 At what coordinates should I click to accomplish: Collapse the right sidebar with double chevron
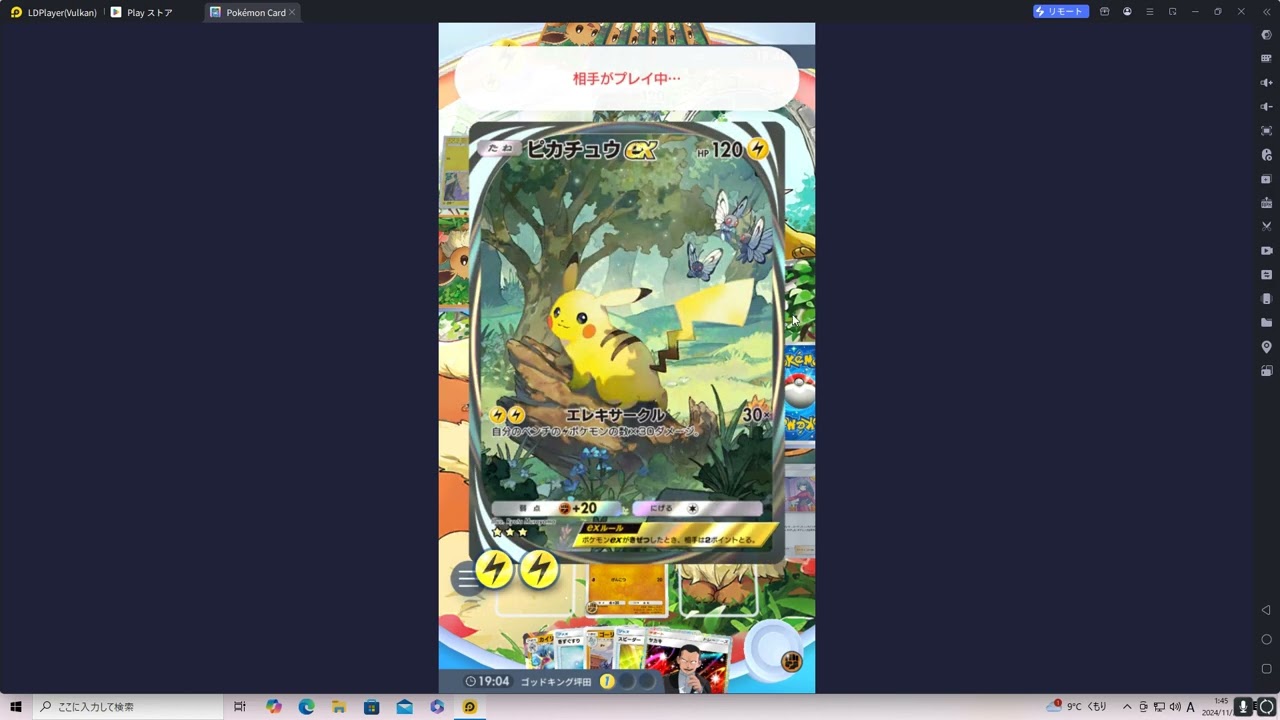[1265, 12]
